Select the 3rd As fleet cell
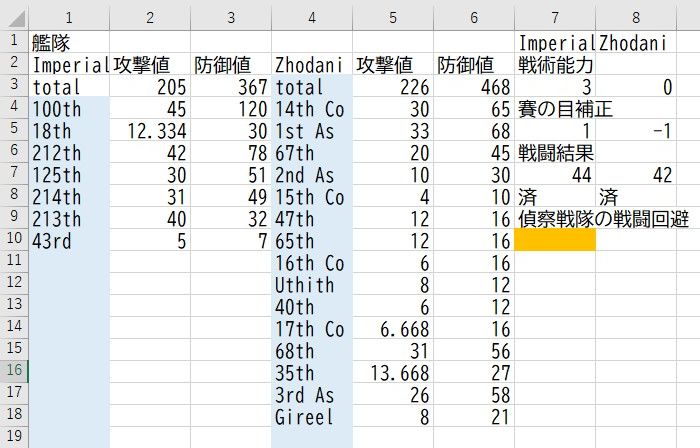 click(312, 394)
